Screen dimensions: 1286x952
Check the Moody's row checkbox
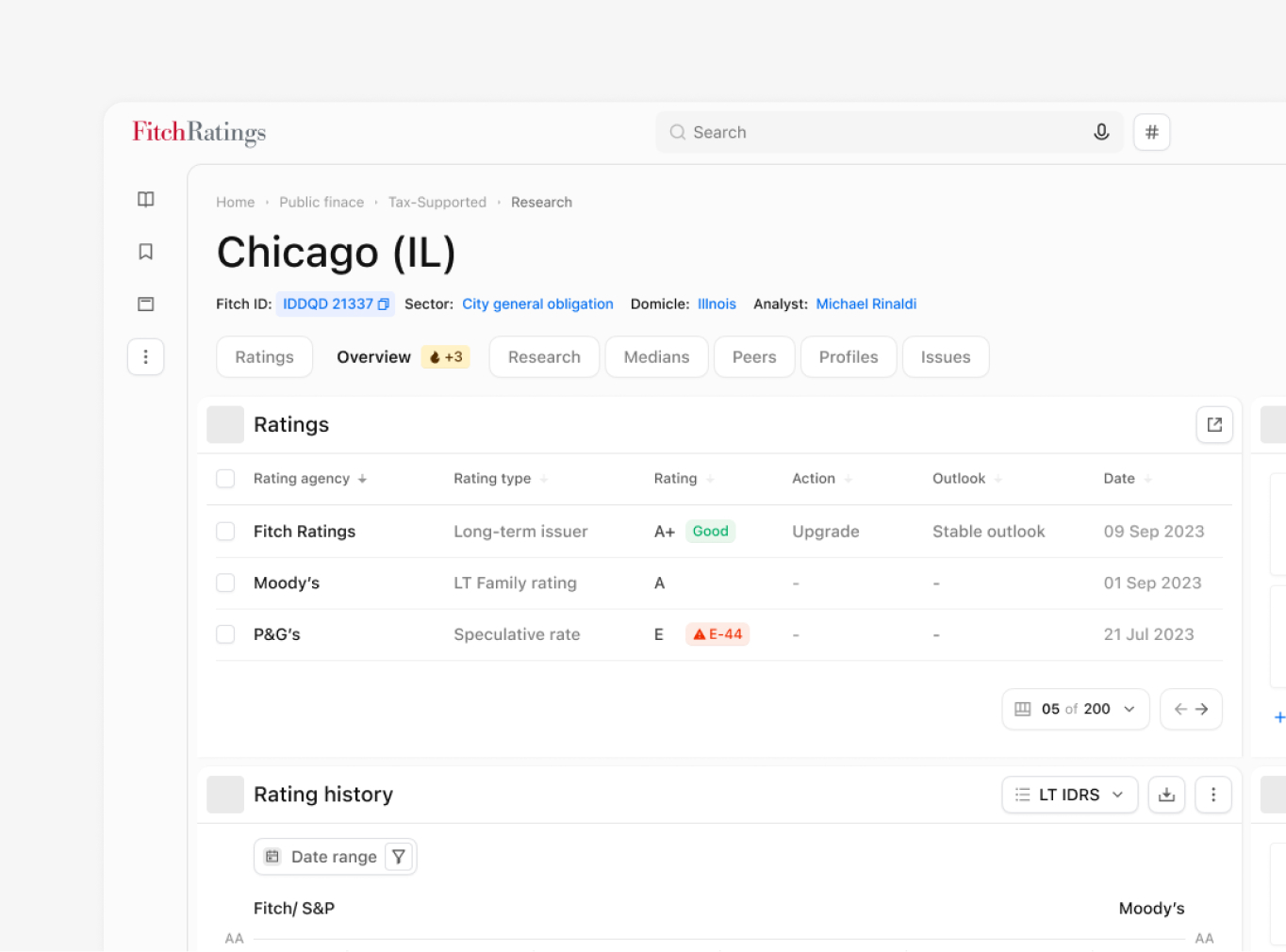tap(225, 583)
